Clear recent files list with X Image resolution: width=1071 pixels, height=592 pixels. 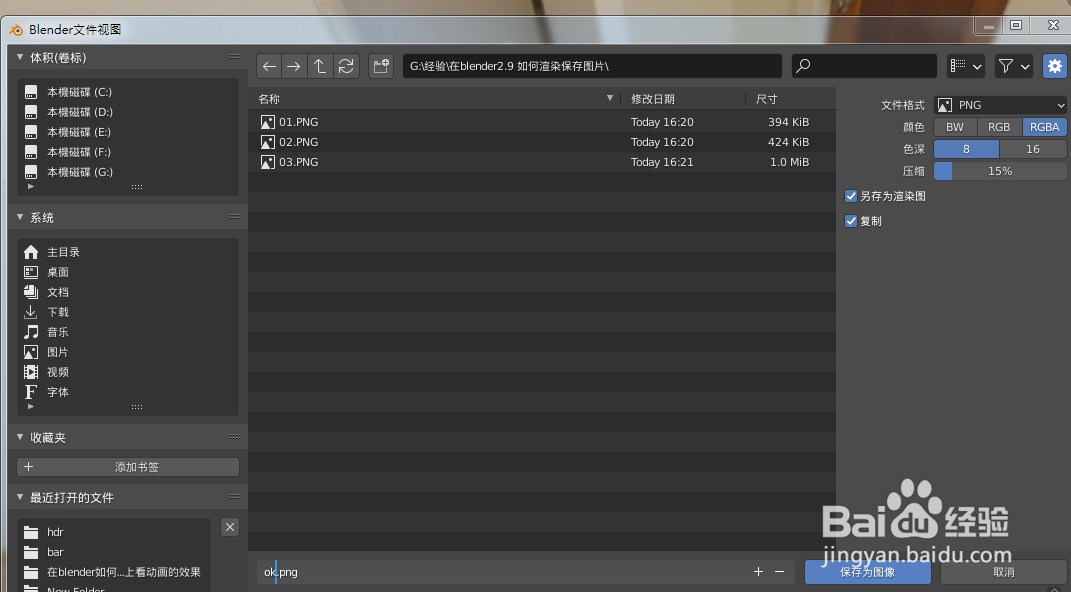[230, 527]
